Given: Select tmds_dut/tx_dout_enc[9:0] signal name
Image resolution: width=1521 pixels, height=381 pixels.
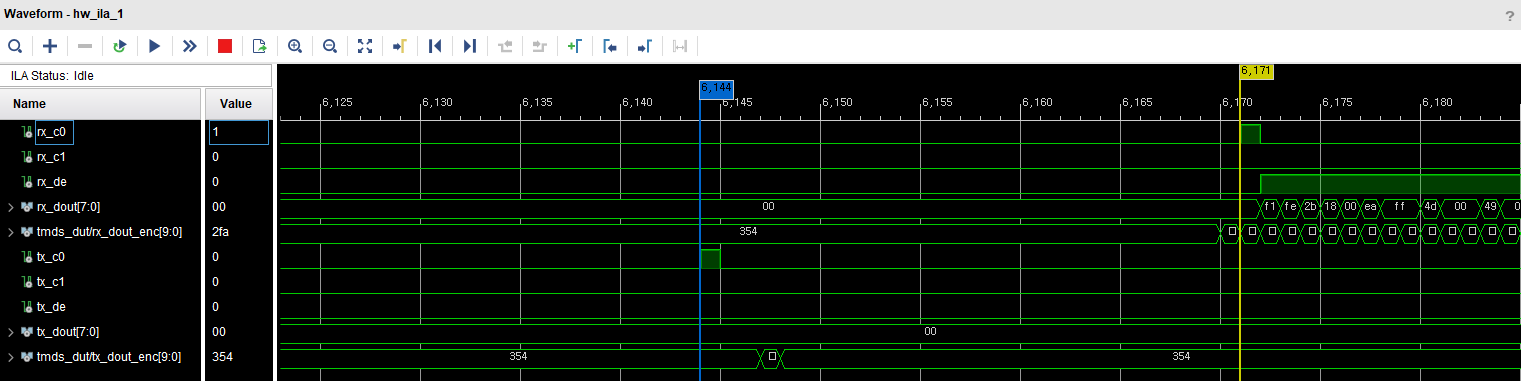Looking at the screenshot, I should pyautogui.click(x=109, y=357).
